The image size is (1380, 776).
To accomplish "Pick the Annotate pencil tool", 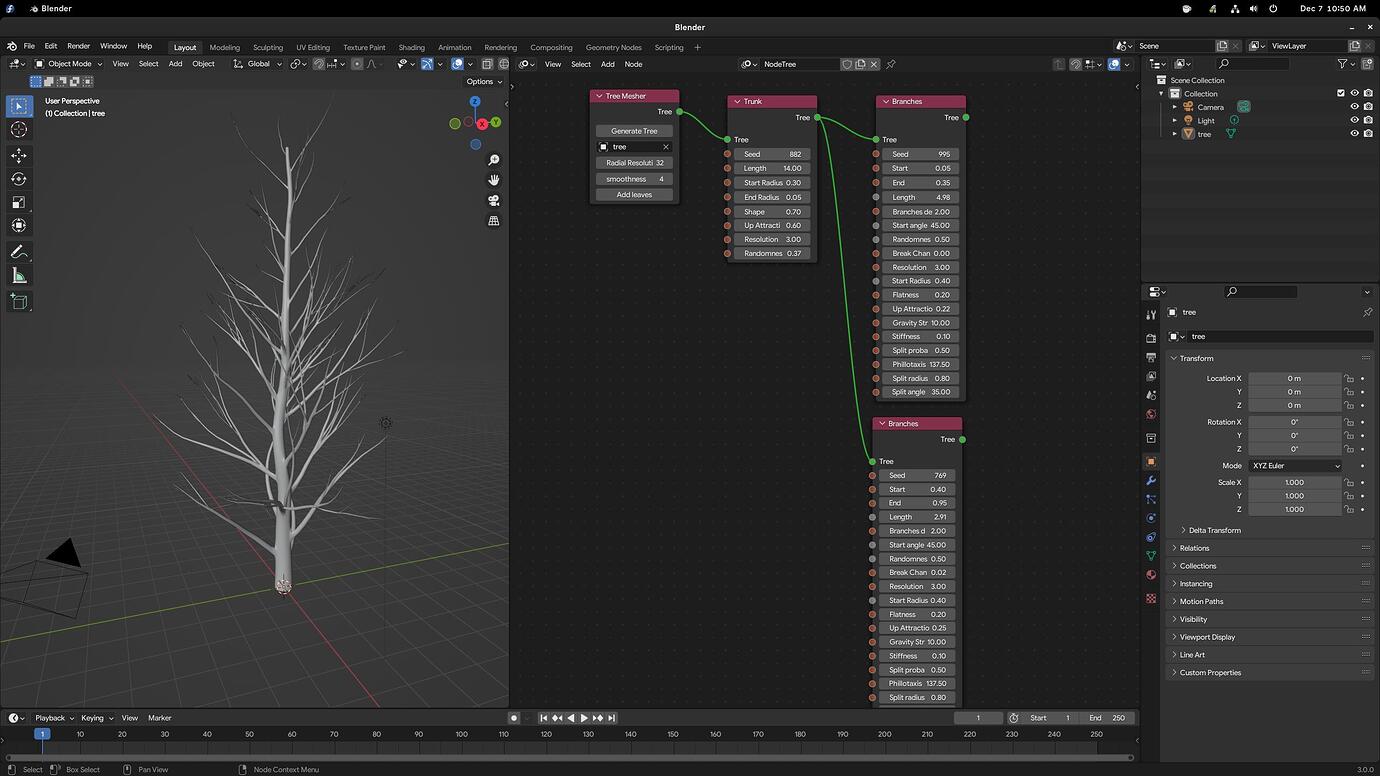I will pyautogui.click(x=19, y=252).
